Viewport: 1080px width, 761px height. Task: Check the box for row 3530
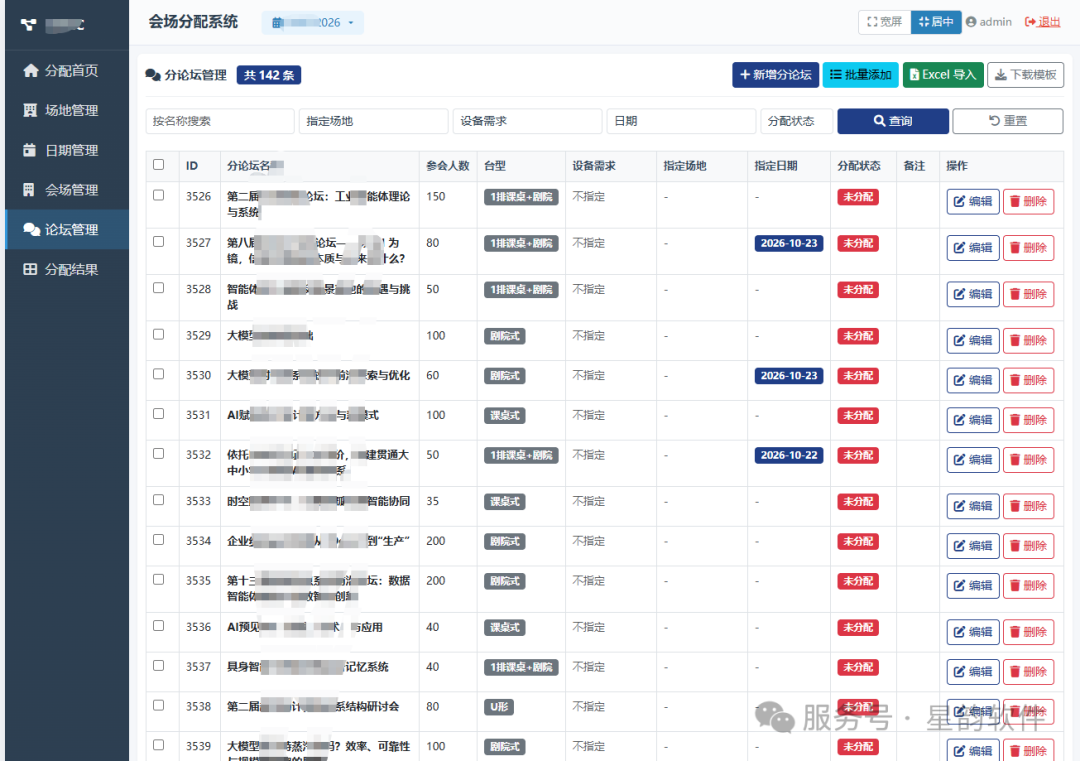pyautogui.click(x=158, y=374)
